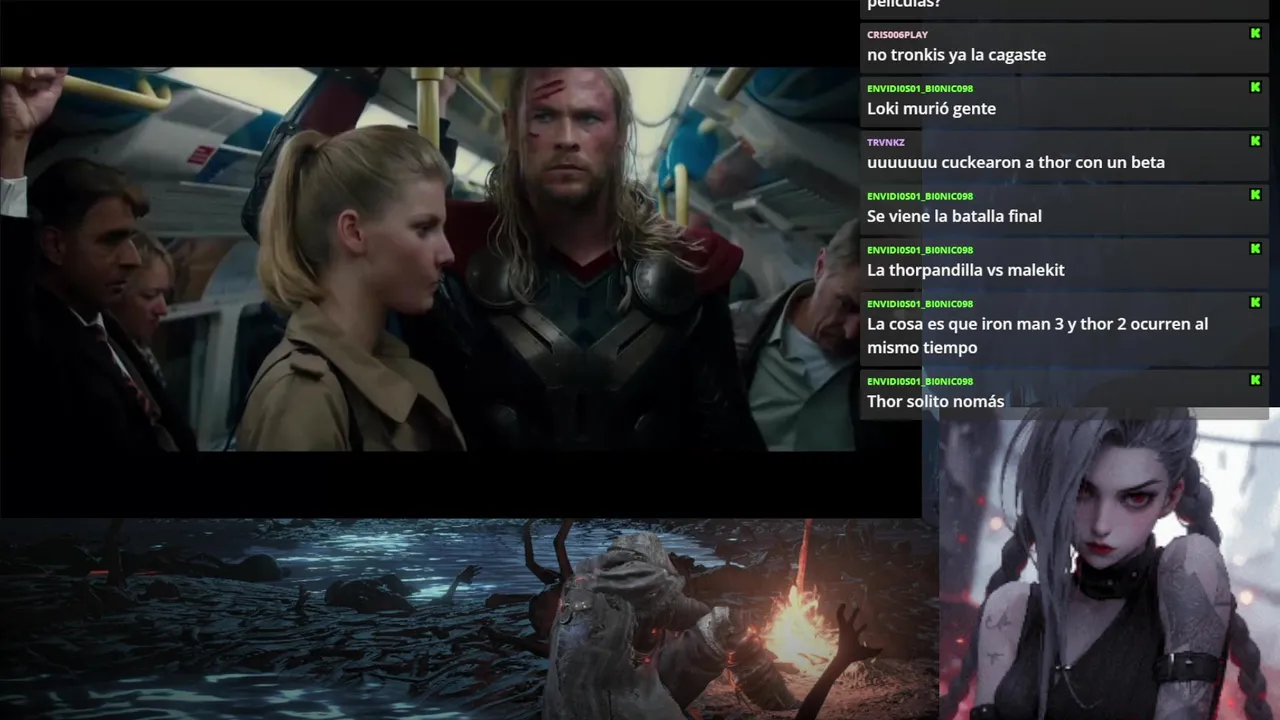This screenshot has height=720, width=1280.
Task: Click the Kick icon beside "Se viene la batalla final"
Action: coord(1255,195)
